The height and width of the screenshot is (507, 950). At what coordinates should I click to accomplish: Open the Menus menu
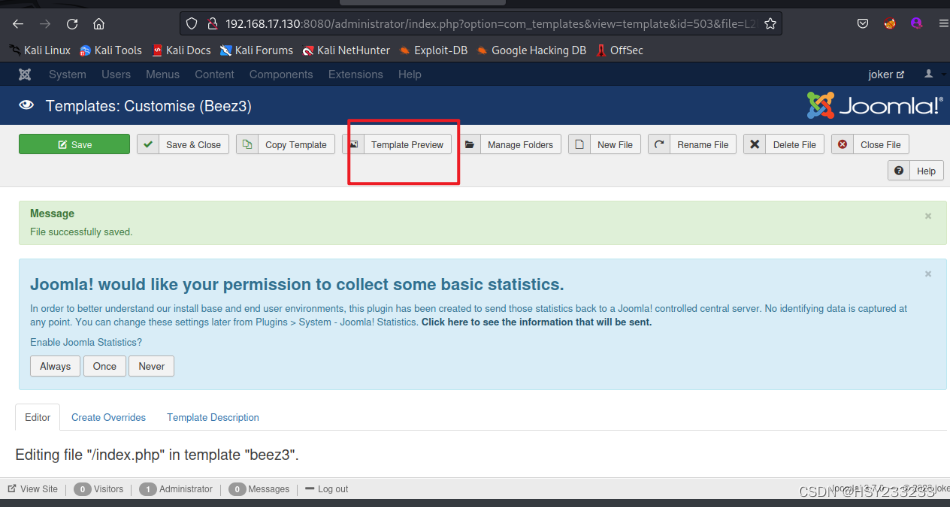click(162, 75)
